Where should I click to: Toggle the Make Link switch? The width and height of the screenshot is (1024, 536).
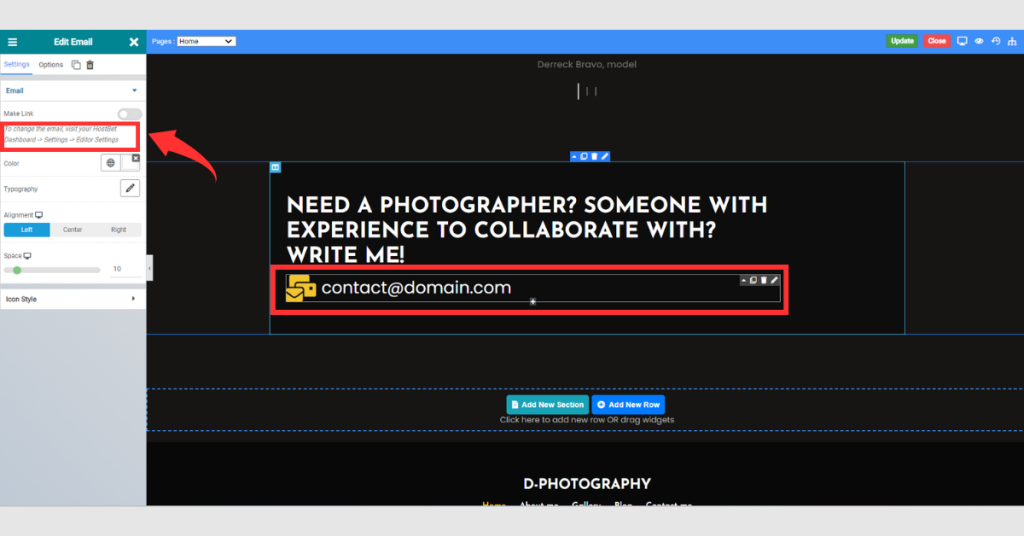129,114
